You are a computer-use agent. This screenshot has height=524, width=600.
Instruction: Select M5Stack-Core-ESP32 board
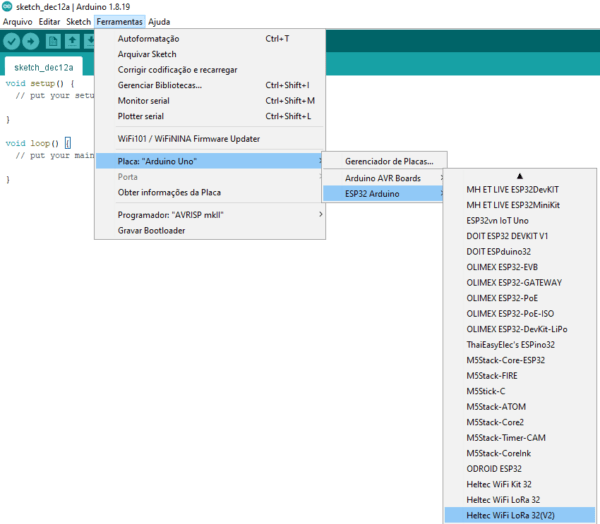tap(520, 360)
